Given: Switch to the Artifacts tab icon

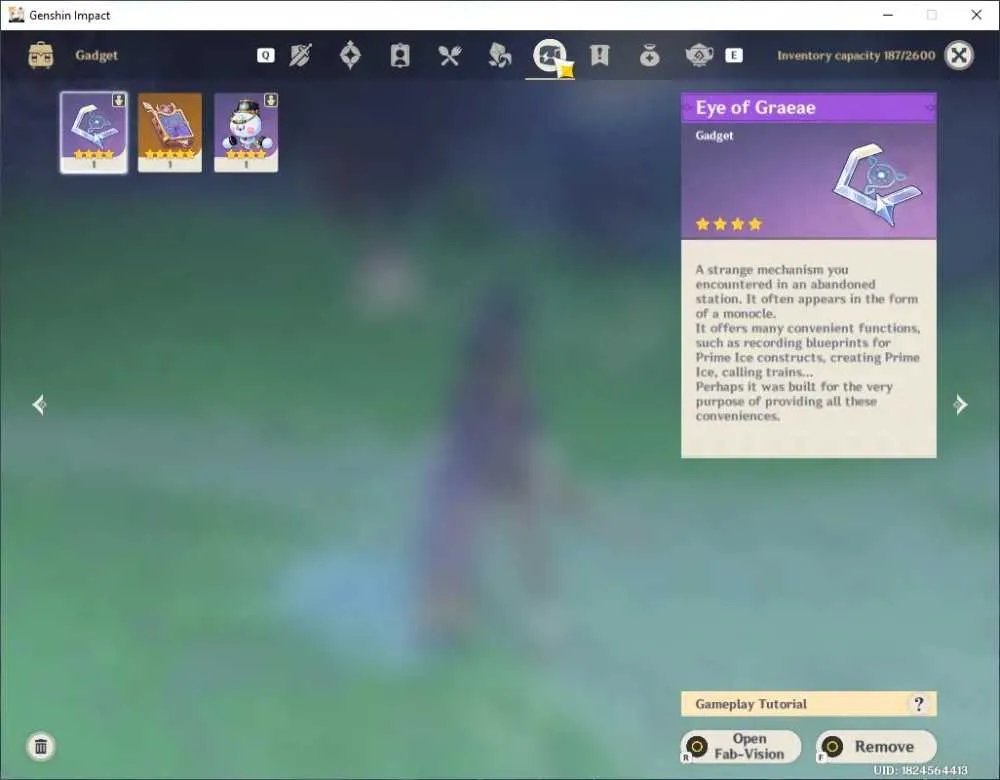Looking at the screenshot, I should (x=350, y=55).
